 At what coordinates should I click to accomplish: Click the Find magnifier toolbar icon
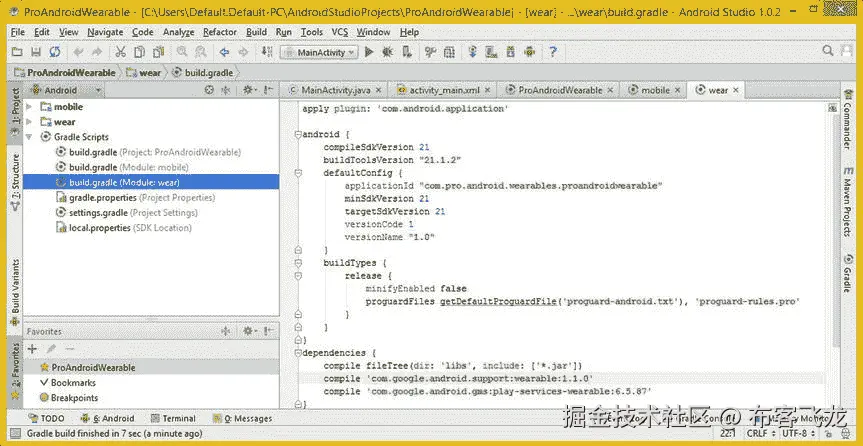coord(182,52)
